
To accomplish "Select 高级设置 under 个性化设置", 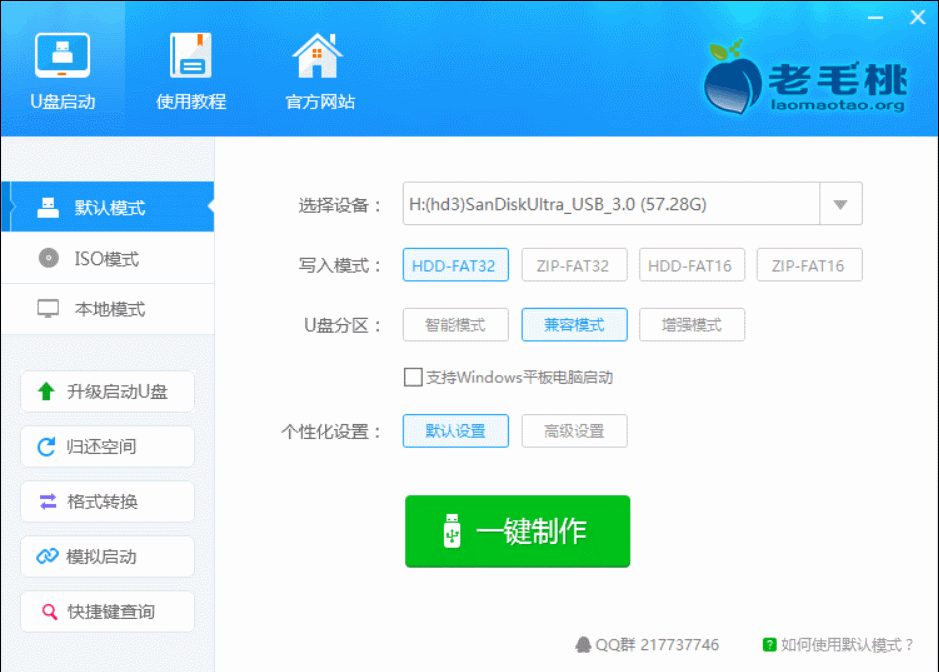I will tap(573, 431).
